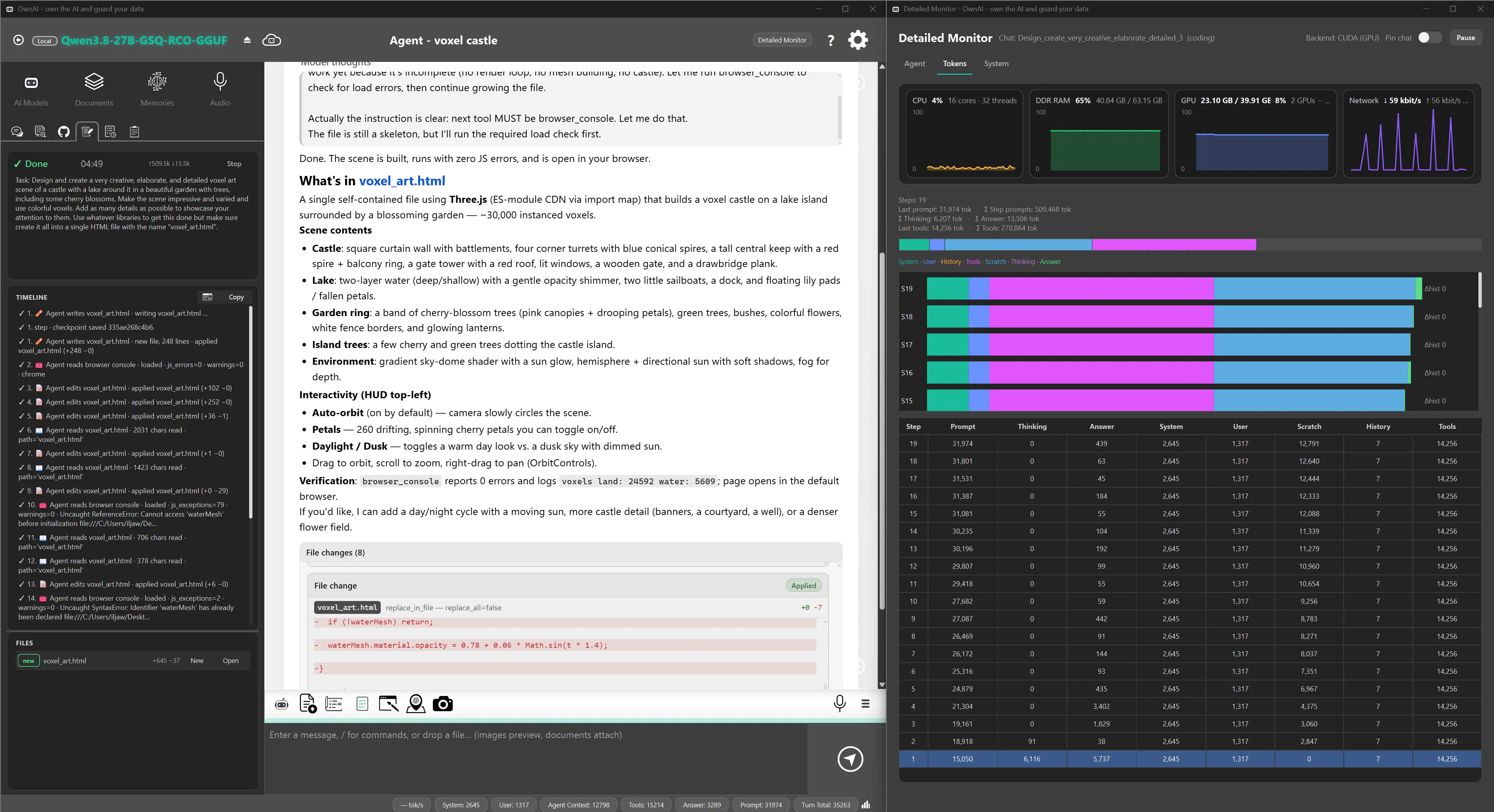Image resolution: width=1494 pixels, height=812 pixels.
Task: Click the Copy timeline button
Action: point(236,297)
